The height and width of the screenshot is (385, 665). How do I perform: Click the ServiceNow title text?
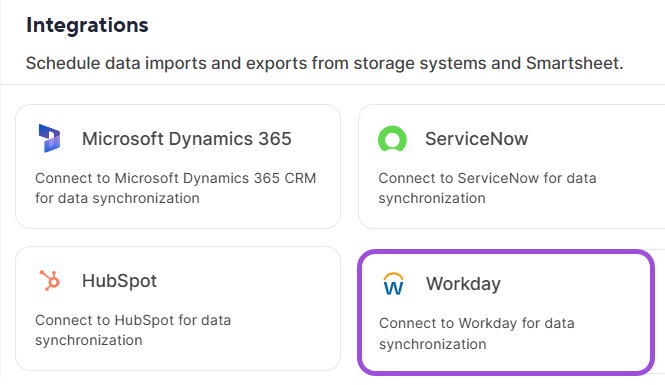point(477,139)
